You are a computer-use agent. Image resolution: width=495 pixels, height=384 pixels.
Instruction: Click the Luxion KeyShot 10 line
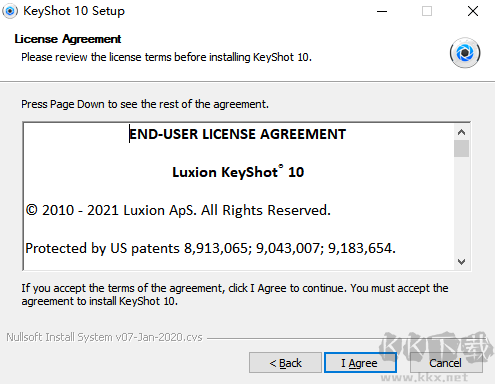pos(238,172)
